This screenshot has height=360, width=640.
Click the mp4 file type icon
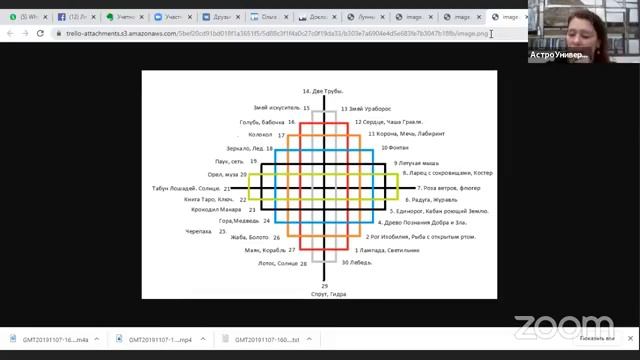pos(119,339)
